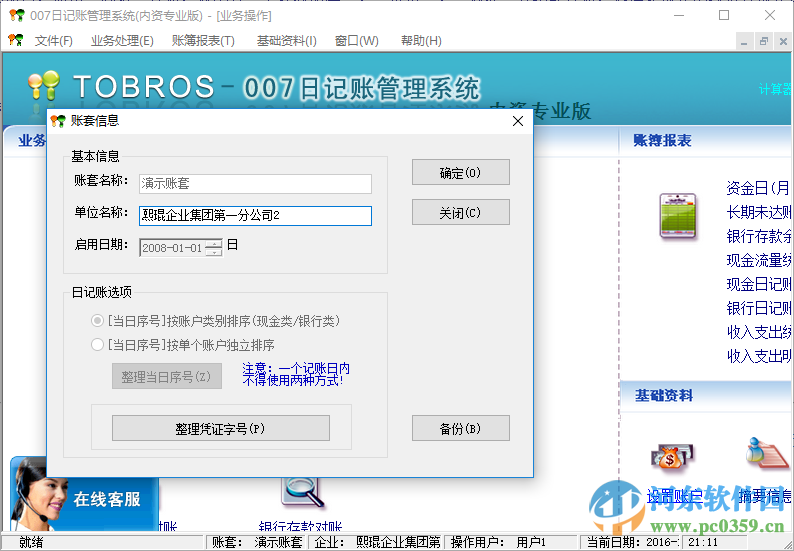Click the green report sheet icon
Image resolution: width=794 pixels, height=551 pixels.
pyautogui.click(x=678, y=216)
